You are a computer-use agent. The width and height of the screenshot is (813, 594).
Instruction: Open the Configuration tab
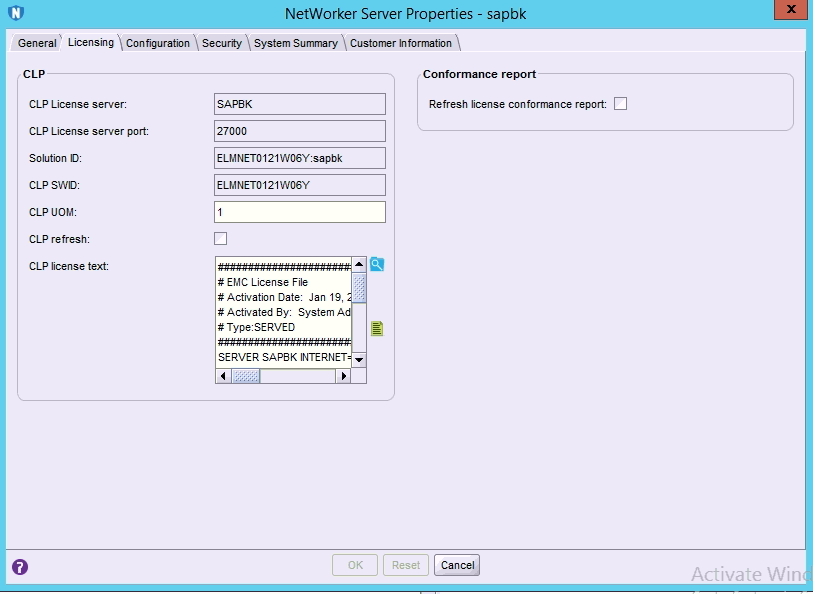click(157, 43)
